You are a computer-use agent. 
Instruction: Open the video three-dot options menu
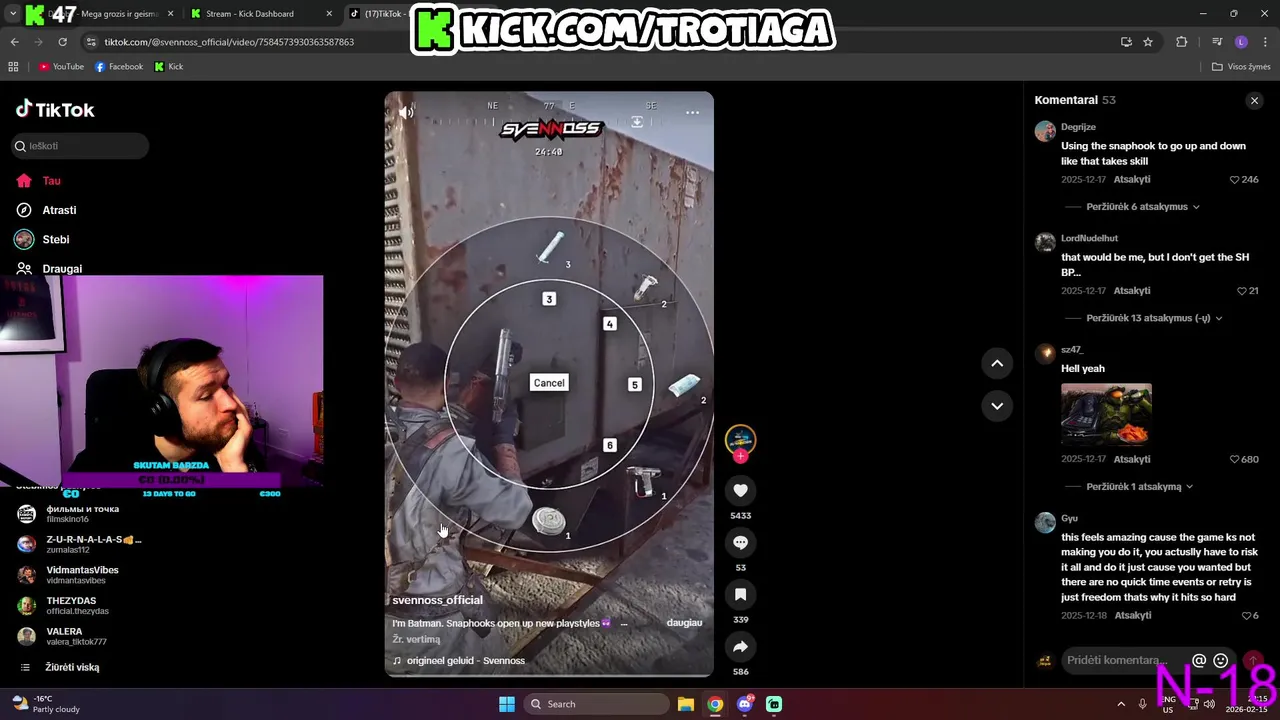point(692,113)
